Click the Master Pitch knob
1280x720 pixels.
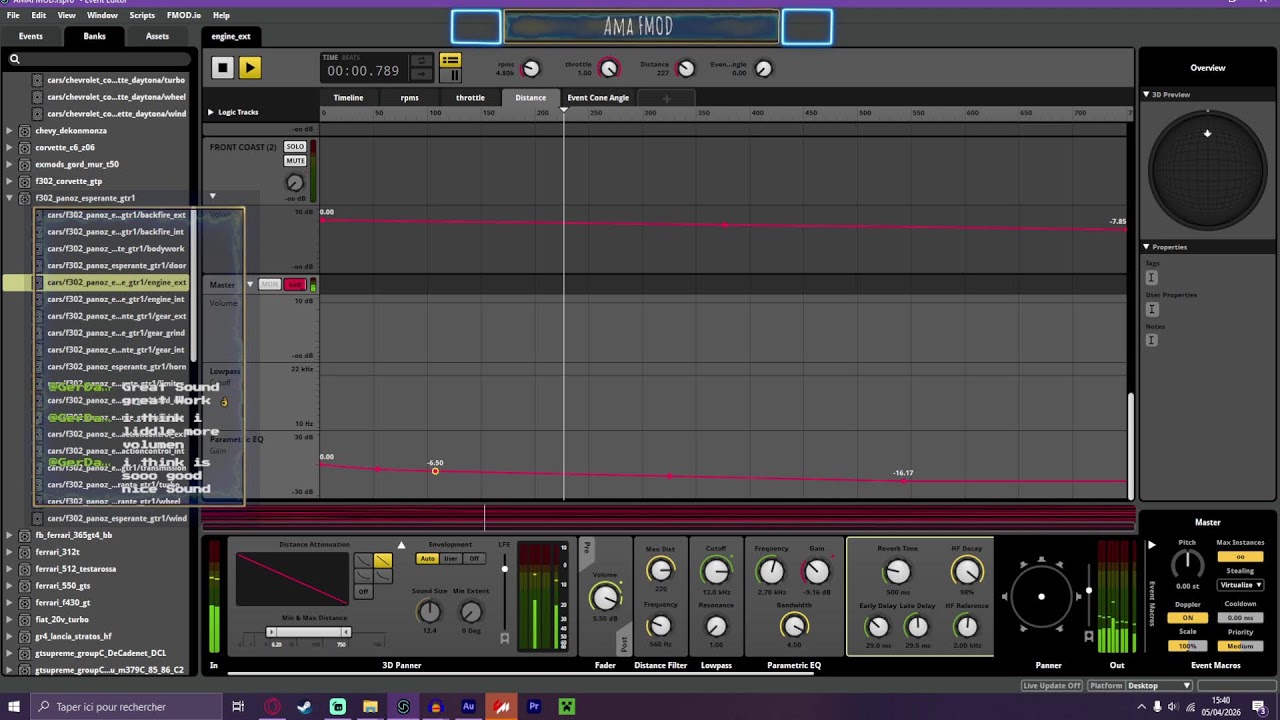[1187, 564]
